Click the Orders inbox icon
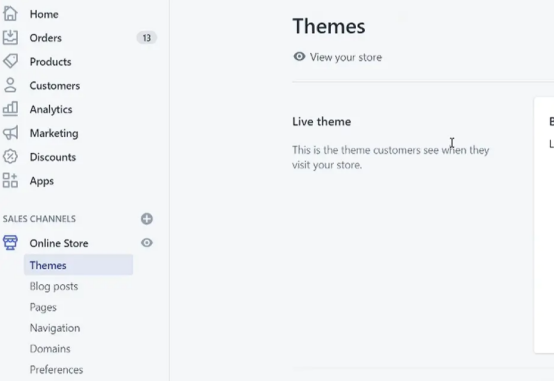Screen dimensions: 554x382 tap(10, 37)
